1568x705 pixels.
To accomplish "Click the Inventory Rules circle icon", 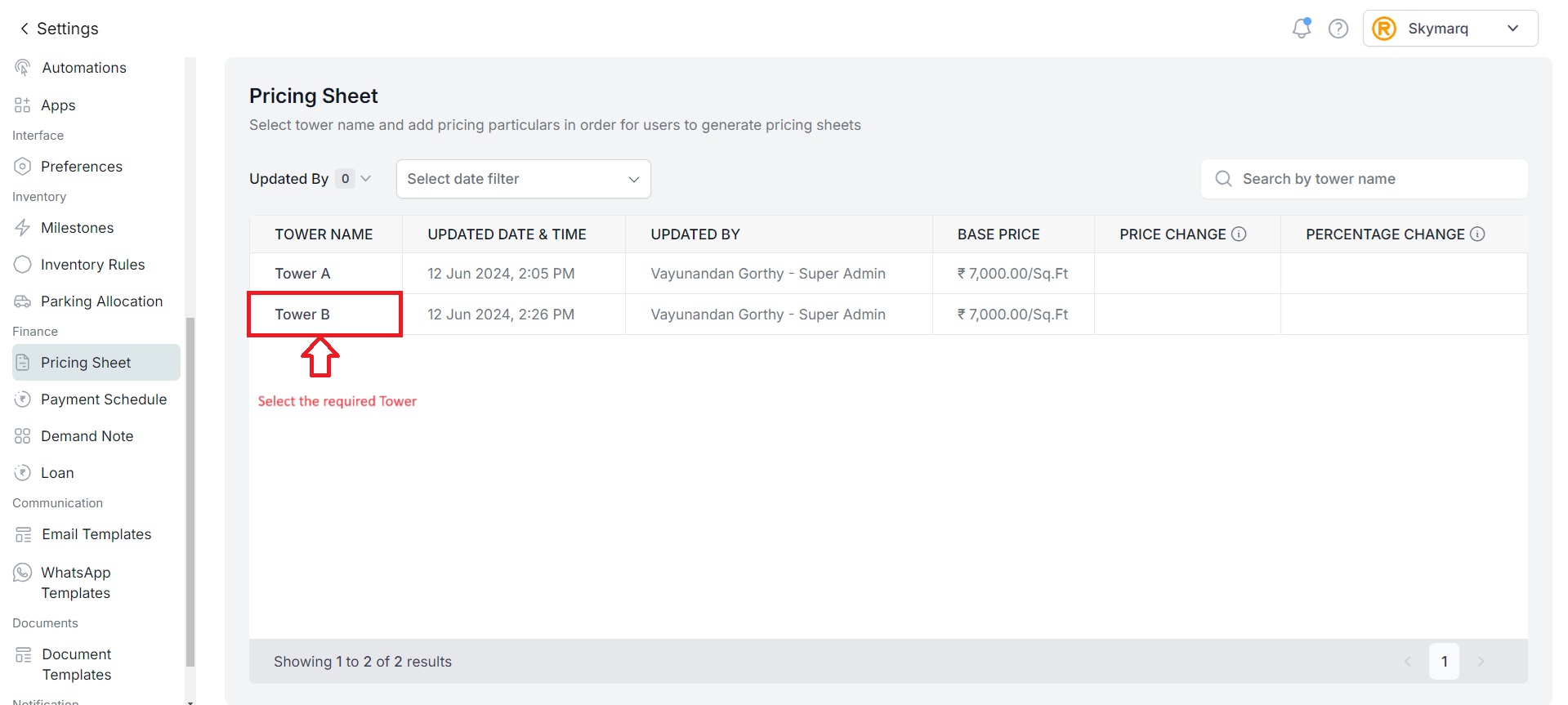I will 23,265.
